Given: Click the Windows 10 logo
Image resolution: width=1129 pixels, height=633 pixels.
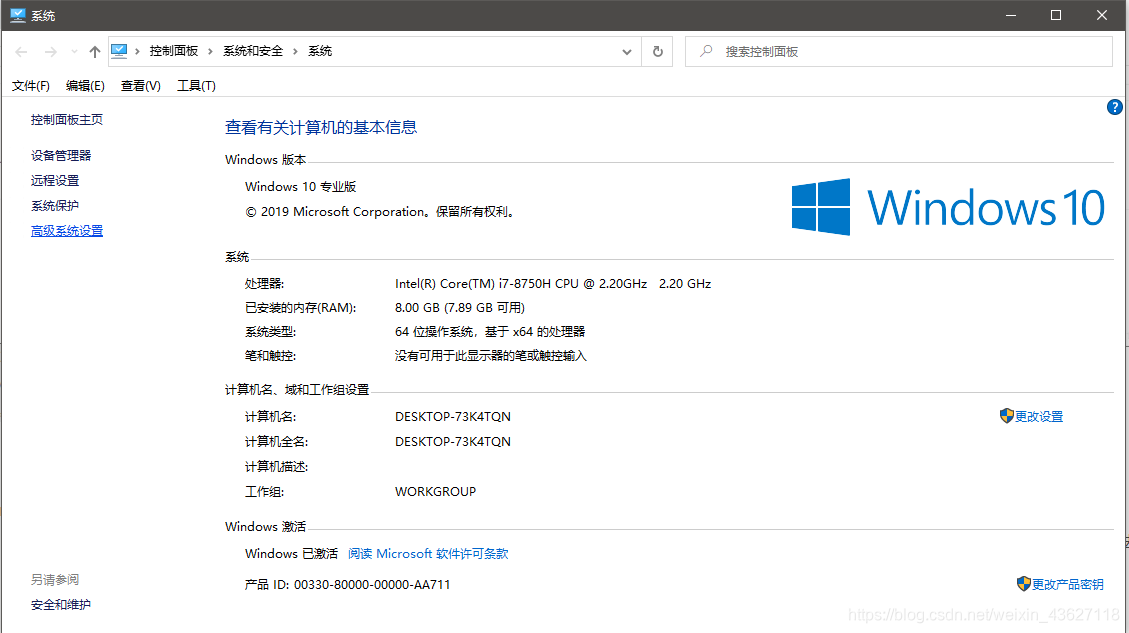Looking at the screenshot, I should click(x=948, y=207).
